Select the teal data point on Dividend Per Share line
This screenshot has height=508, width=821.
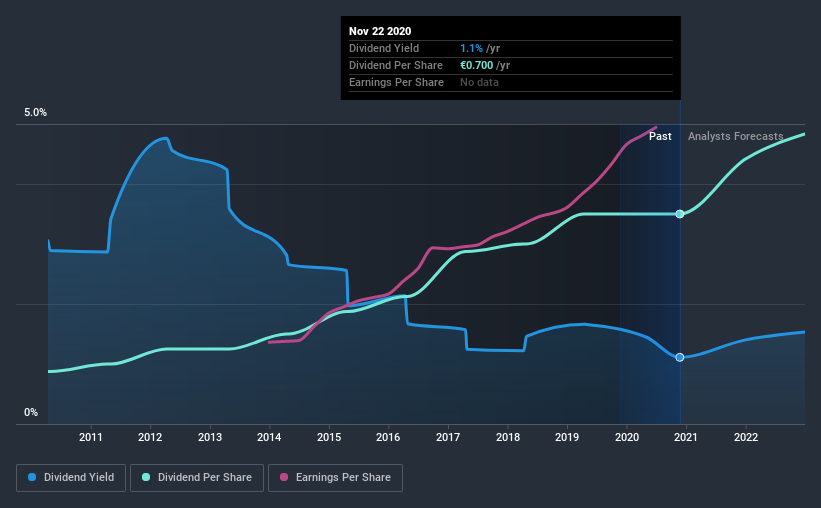point(680,214)
